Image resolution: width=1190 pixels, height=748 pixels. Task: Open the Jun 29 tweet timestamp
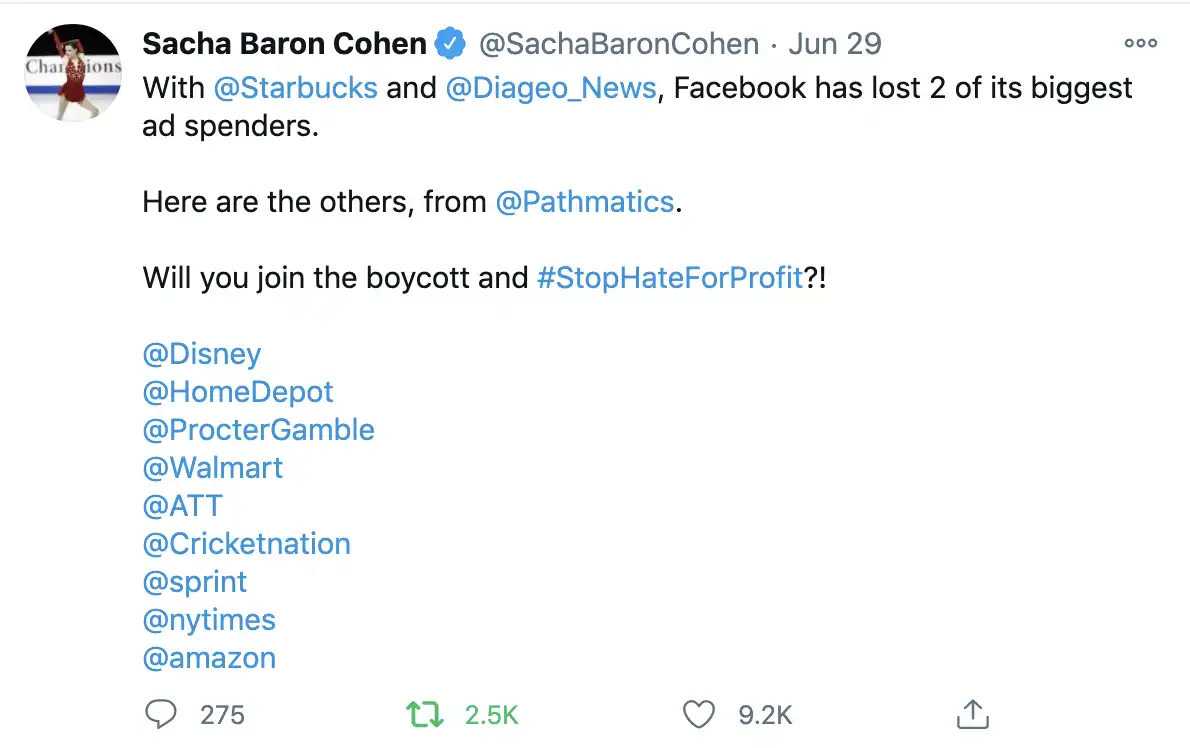click(x=835, y=44)
